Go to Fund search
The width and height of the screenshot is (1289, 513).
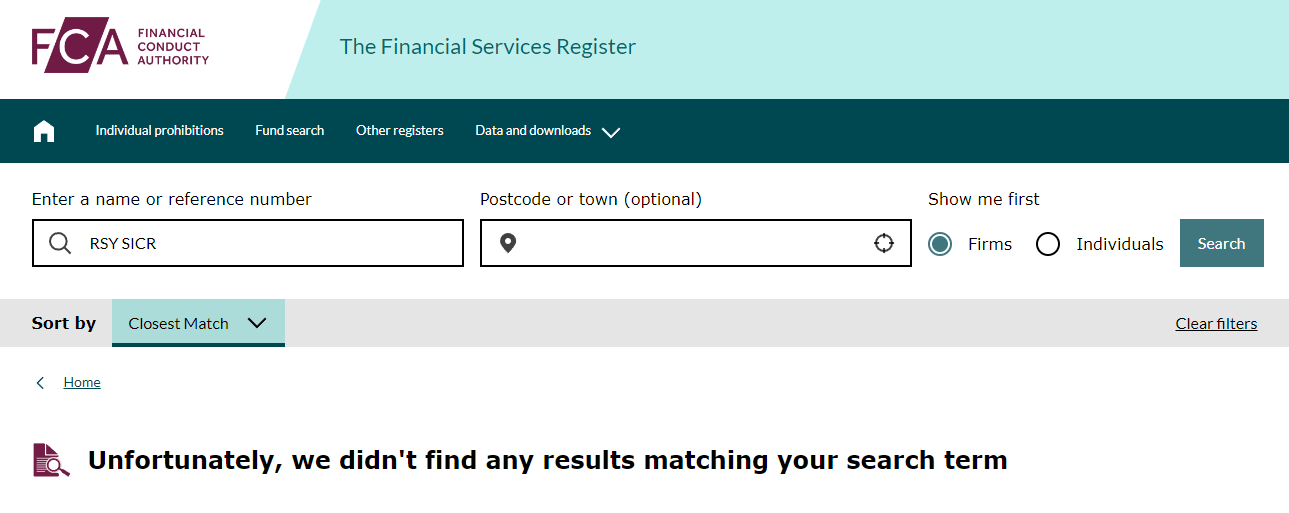click(x=290, y=131)
